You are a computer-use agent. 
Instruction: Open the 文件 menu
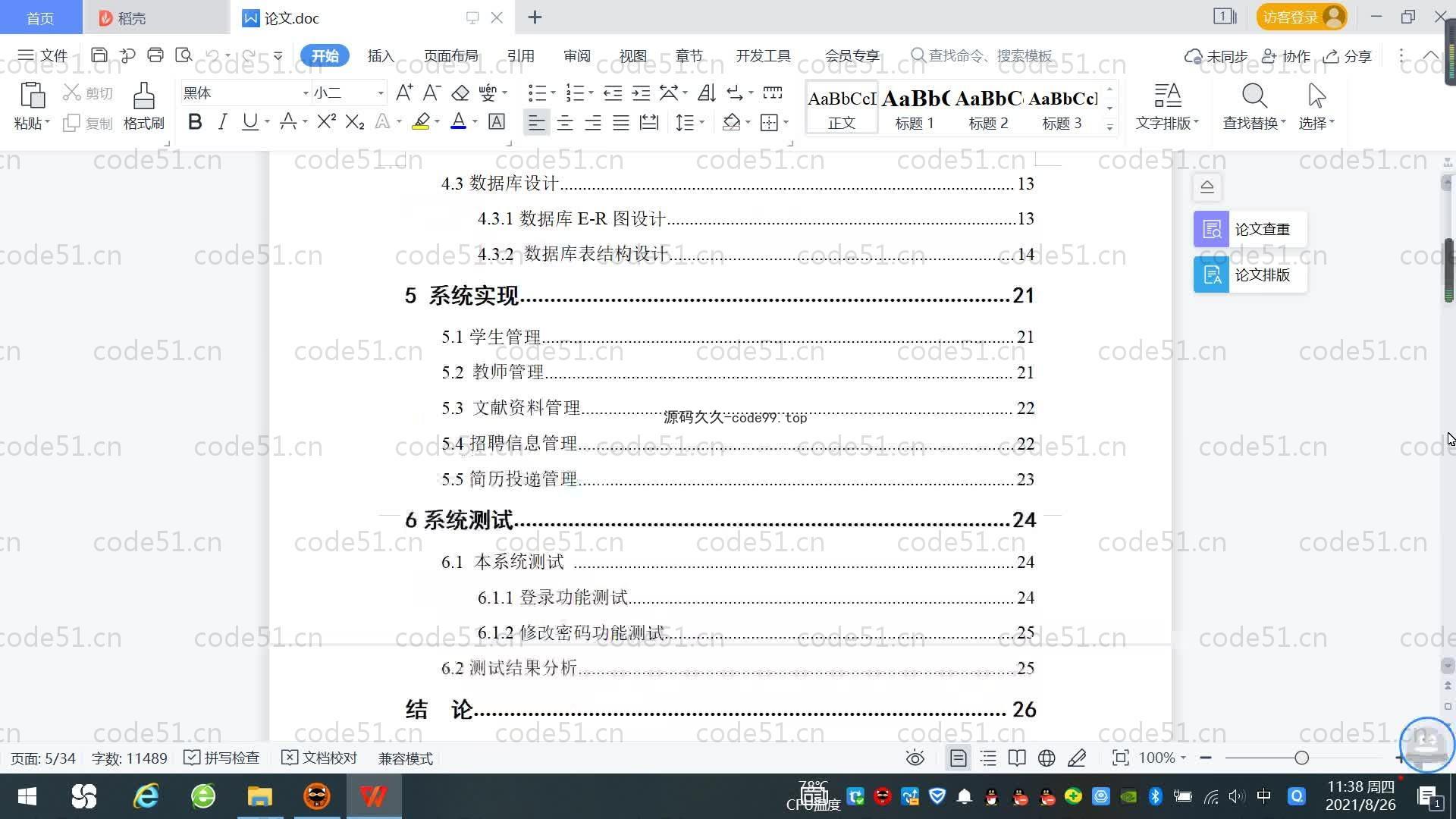(x=42, y=56)
